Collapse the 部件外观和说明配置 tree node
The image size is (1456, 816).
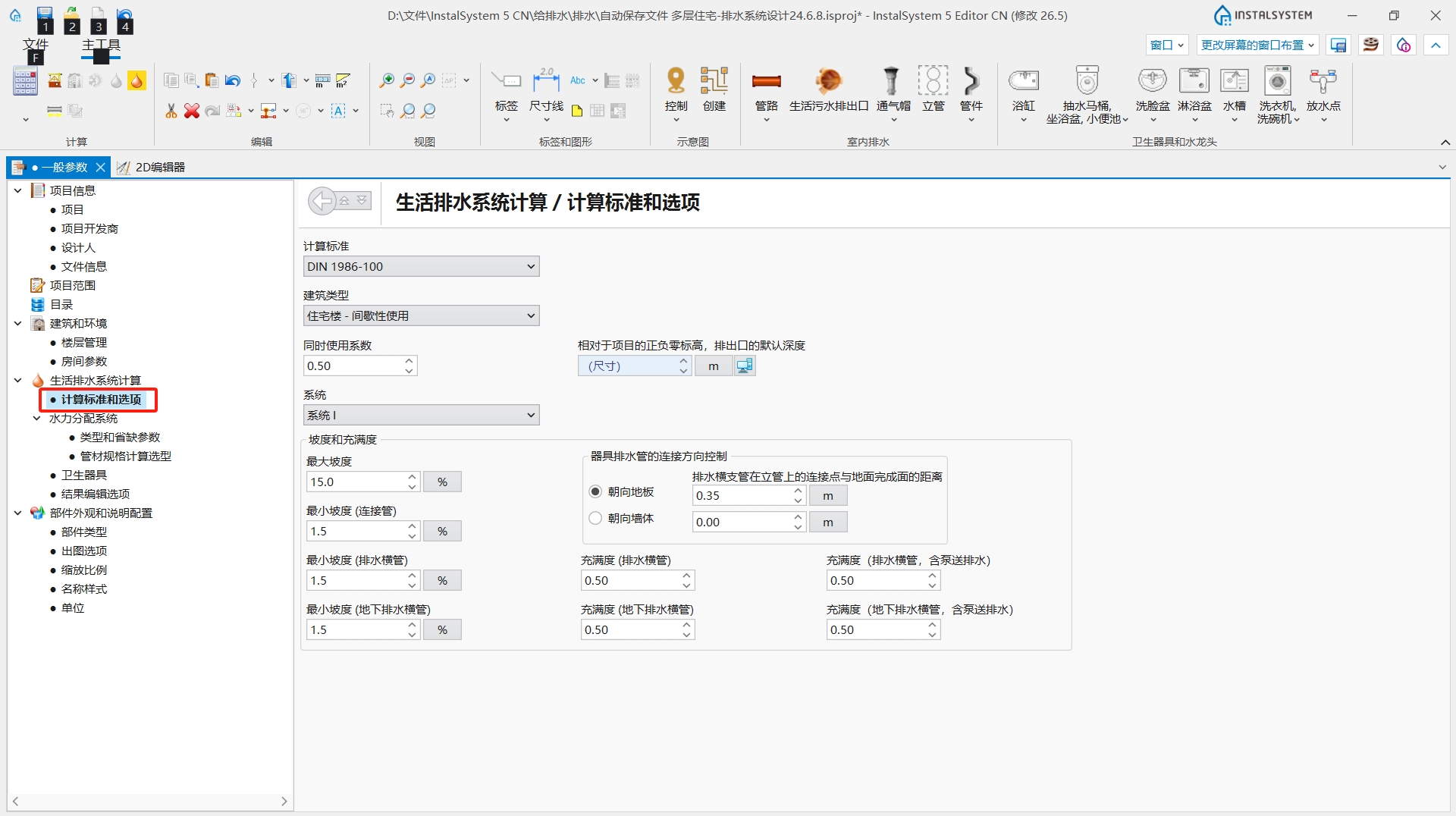[17, 513]
